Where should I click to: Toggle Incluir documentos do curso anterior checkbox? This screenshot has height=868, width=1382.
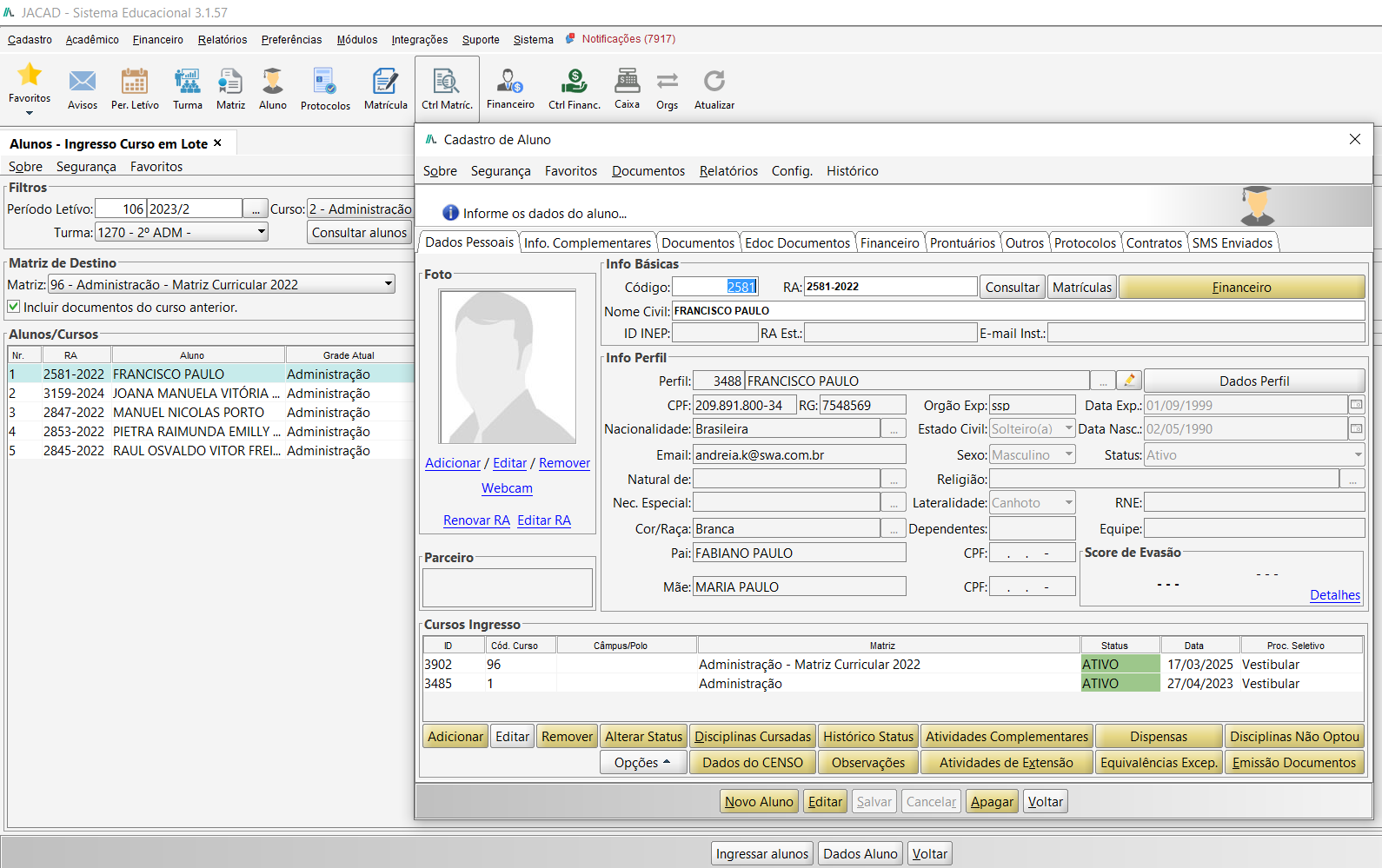14,307
